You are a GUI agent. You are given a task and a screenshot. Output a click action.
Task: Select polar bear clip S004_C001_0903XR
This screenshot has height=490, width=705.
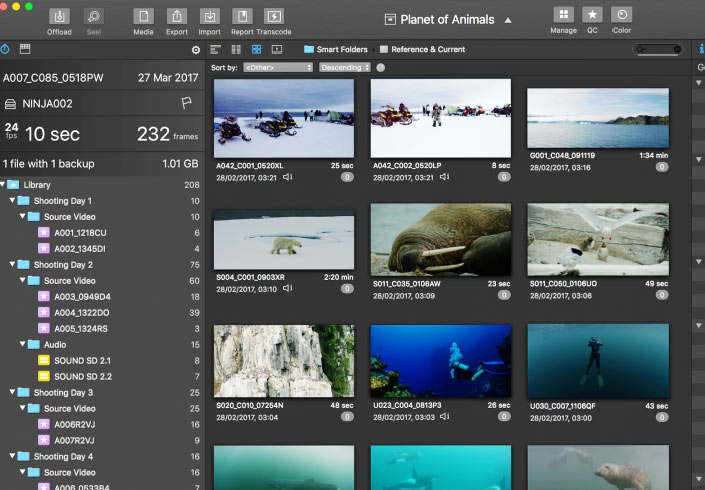[284, 240]
